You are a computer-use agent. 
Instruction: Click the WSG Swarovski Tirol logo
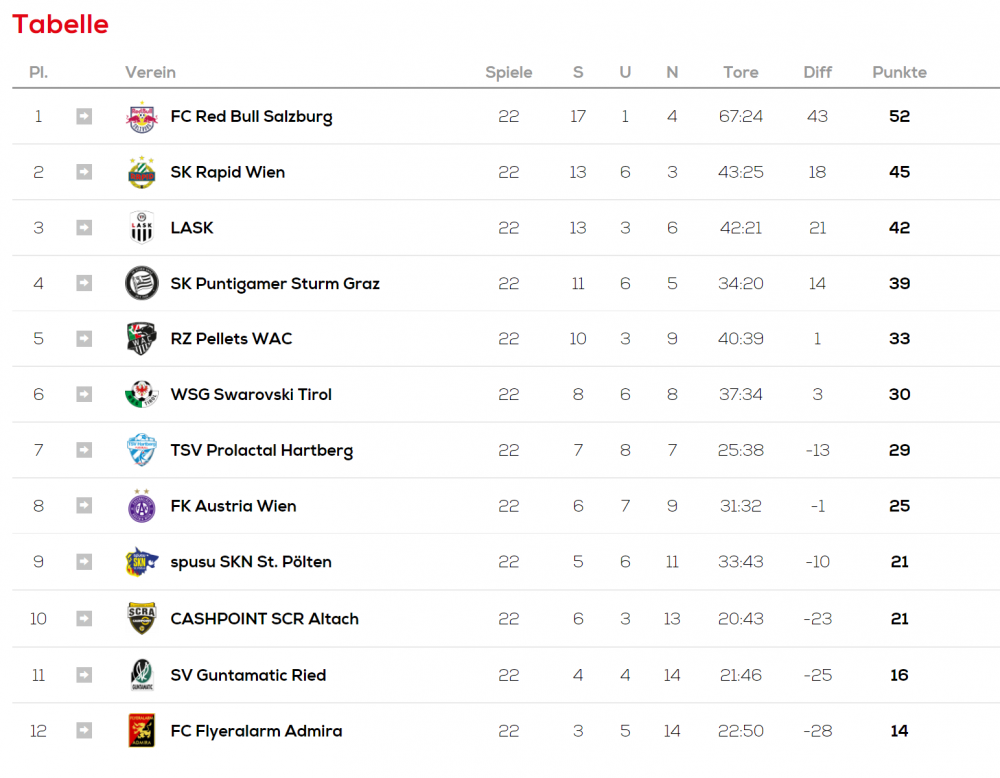[142, 394]
